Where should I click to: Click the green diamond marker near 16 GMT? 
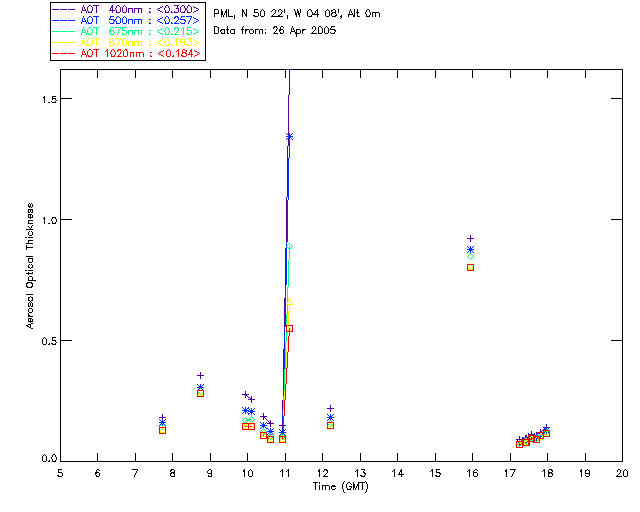[x=471, y=257]
